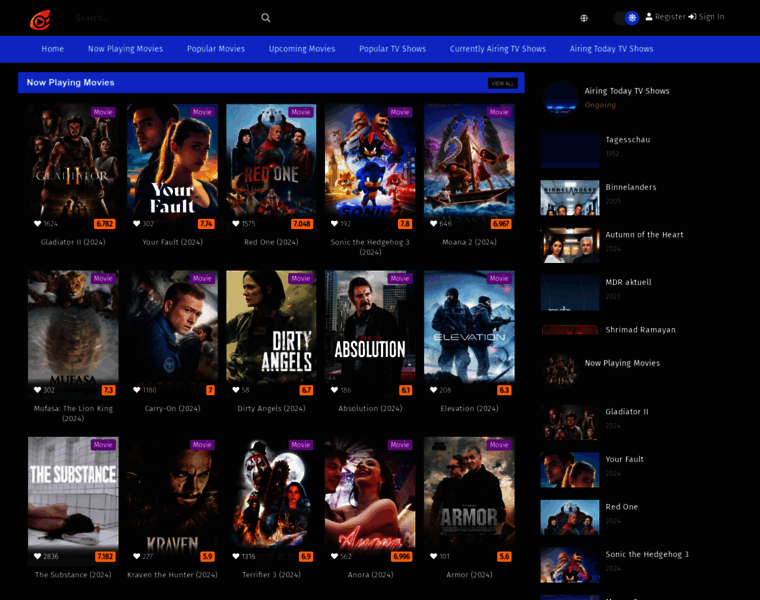
Task: Open the Elevation (2024) title text
Action: 469,408
